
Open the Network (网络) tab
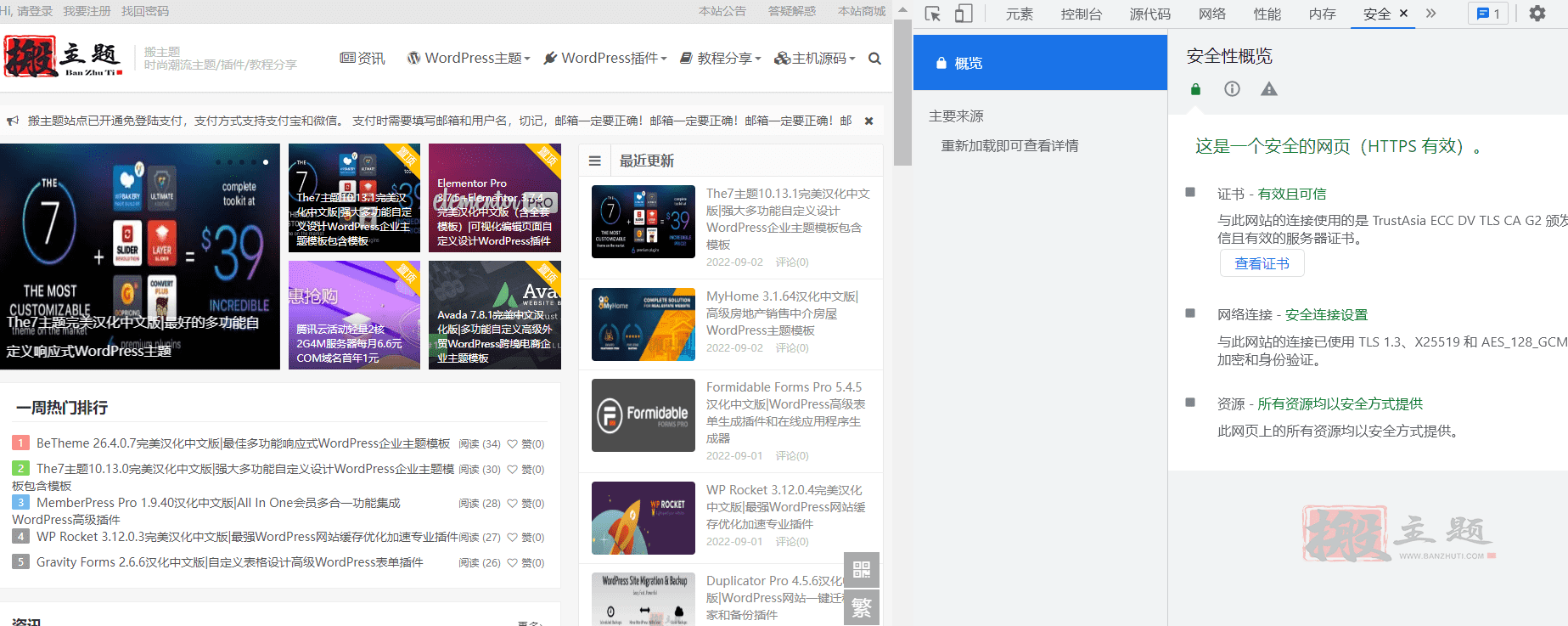click(1211, 14)
